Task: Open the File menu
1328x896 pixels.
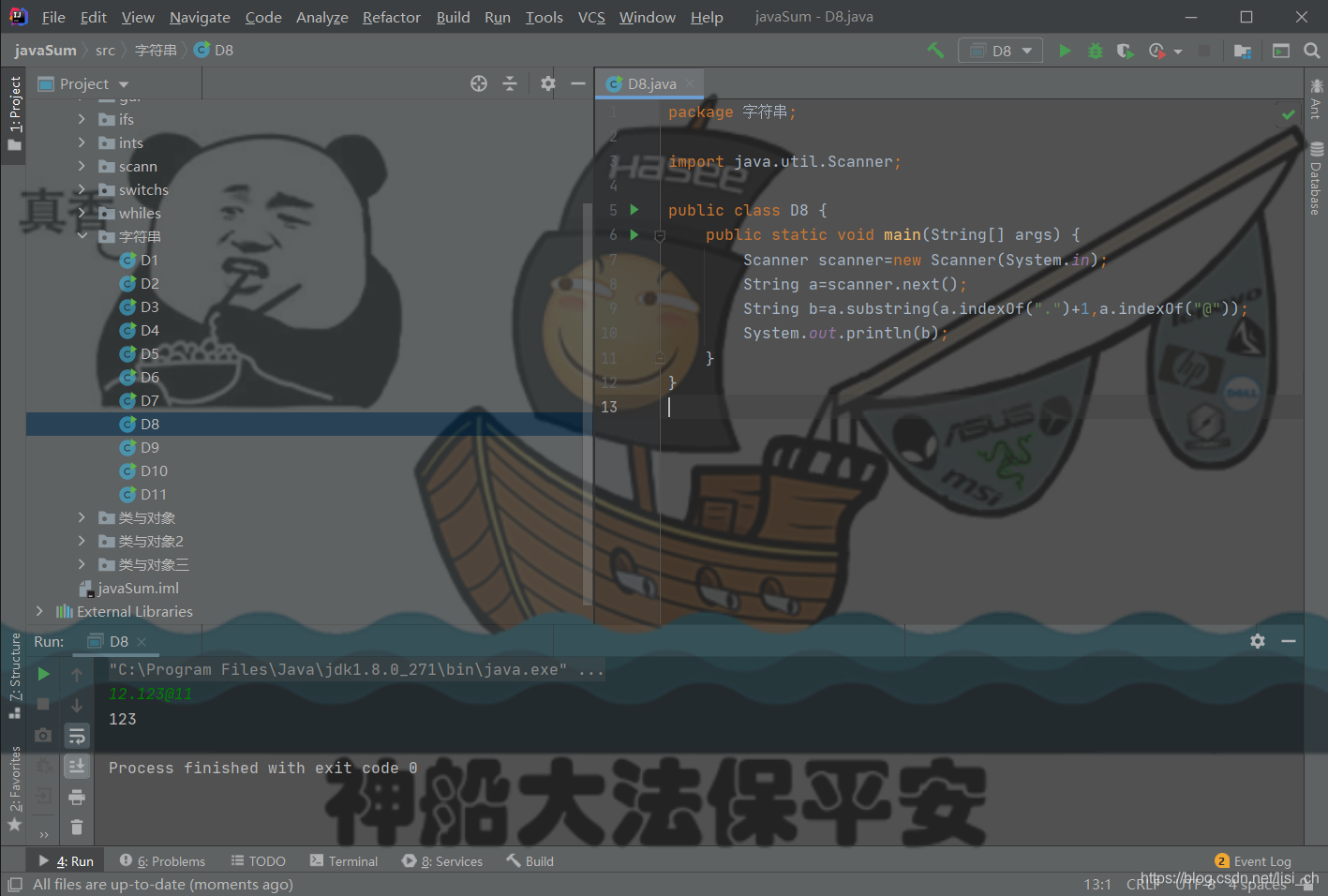Action: click(53, 17)
